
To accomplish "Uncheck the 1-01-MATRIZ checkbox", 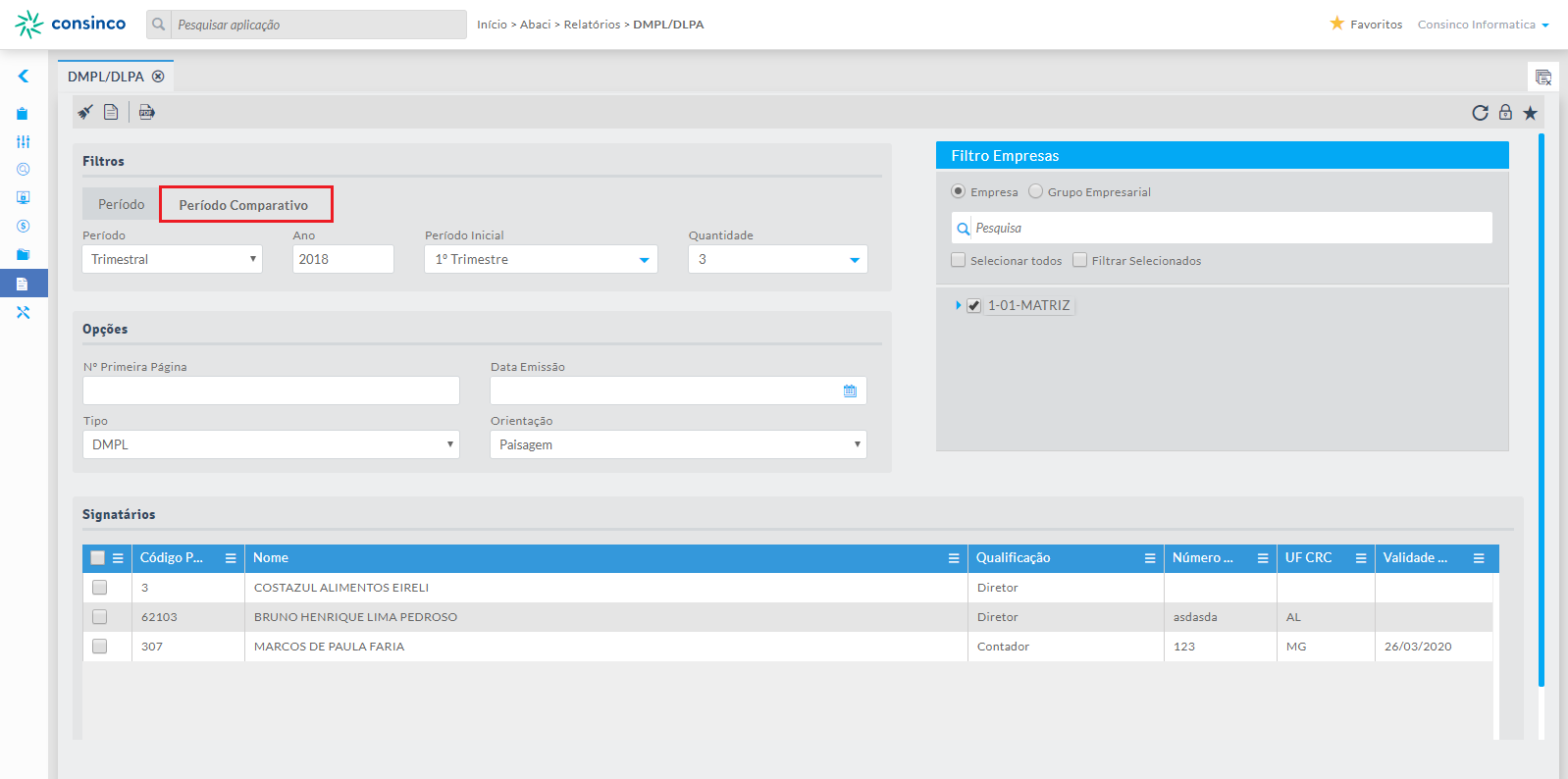I will 973,306.
